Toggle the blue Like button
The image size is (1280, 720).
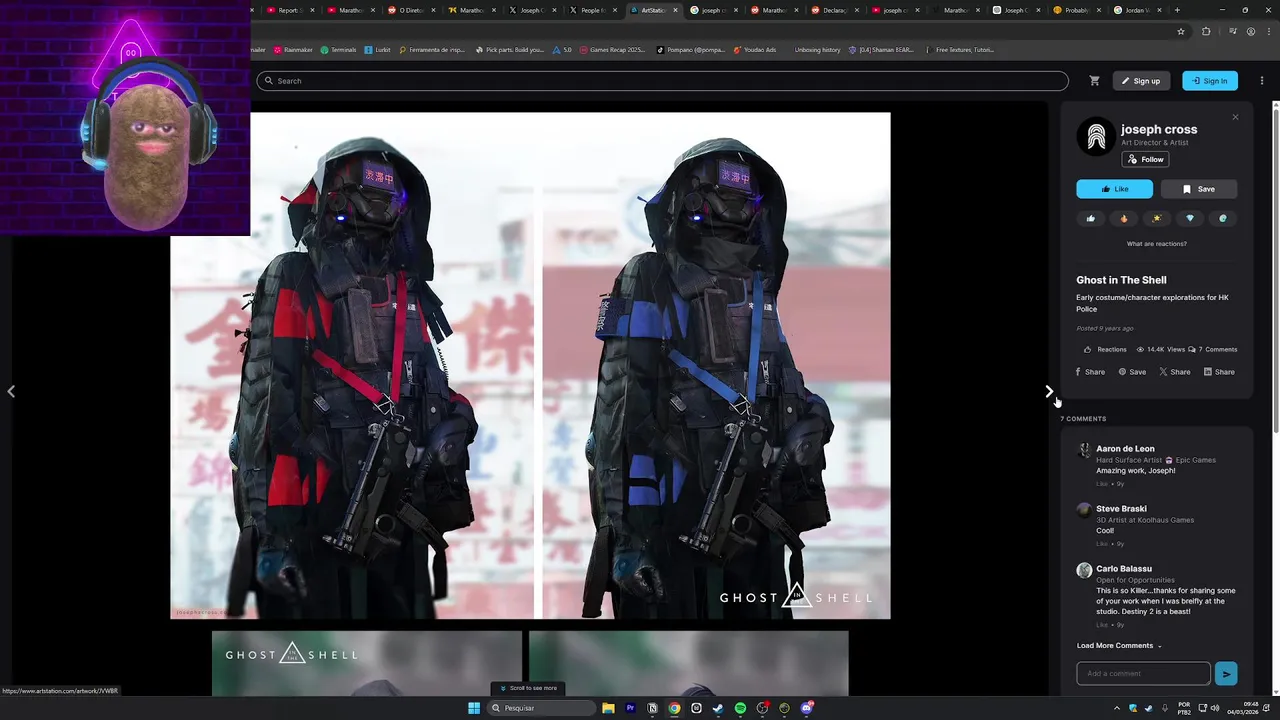click(1114, 189)
